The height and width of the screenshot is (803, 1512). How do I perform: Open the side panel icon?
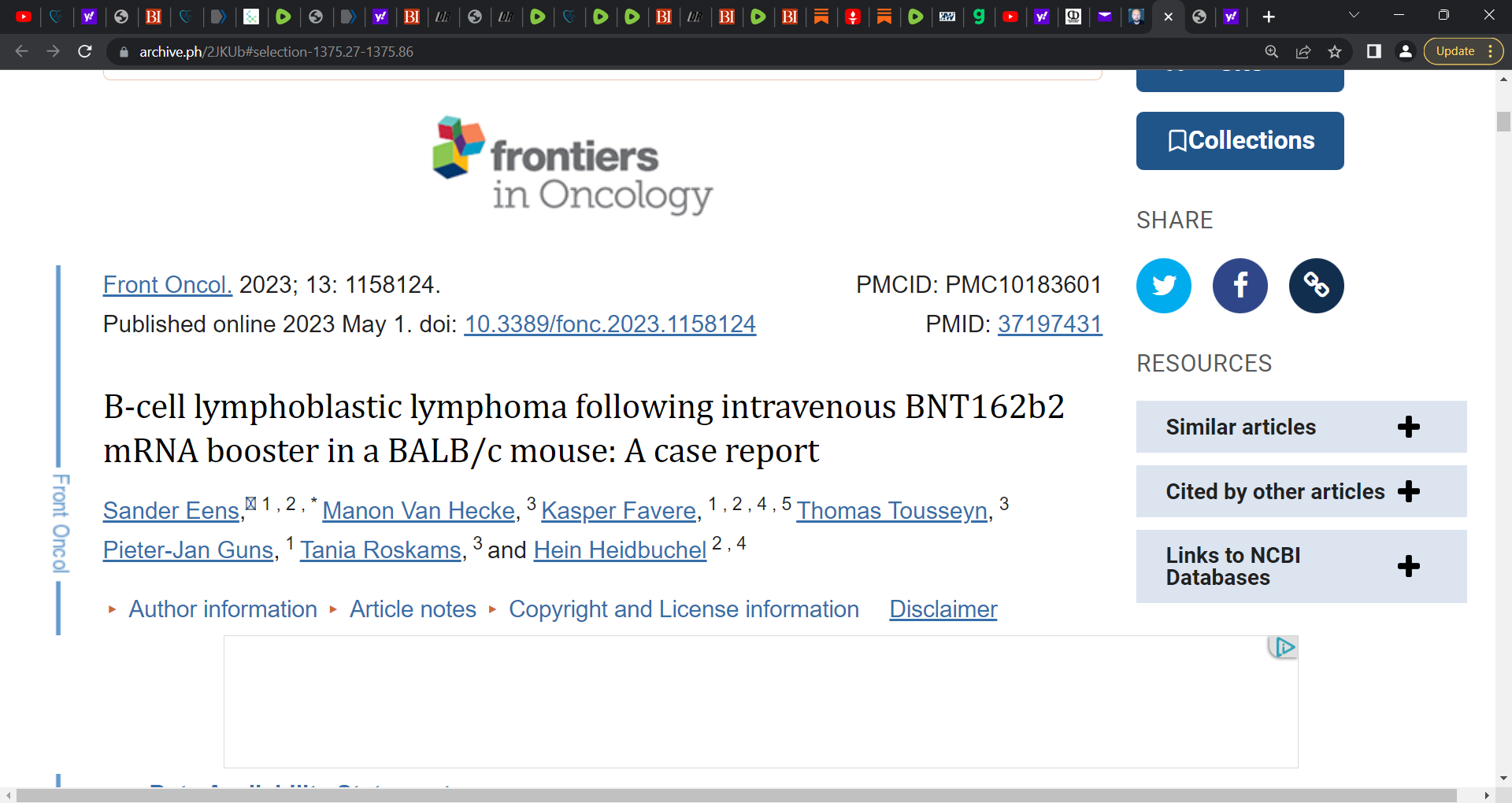(x=1374, y=51)
